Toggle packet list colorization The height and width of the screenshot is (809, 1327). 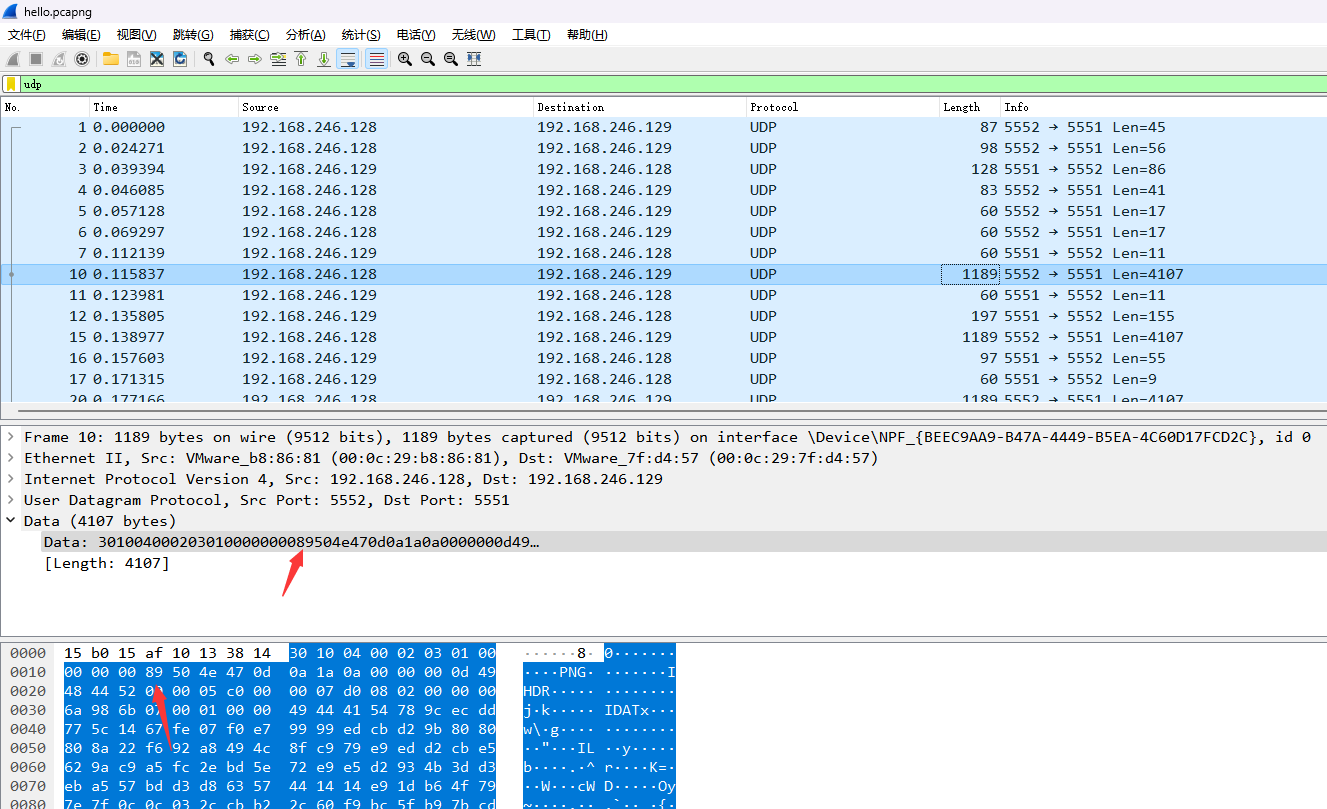tap(377, 59)
